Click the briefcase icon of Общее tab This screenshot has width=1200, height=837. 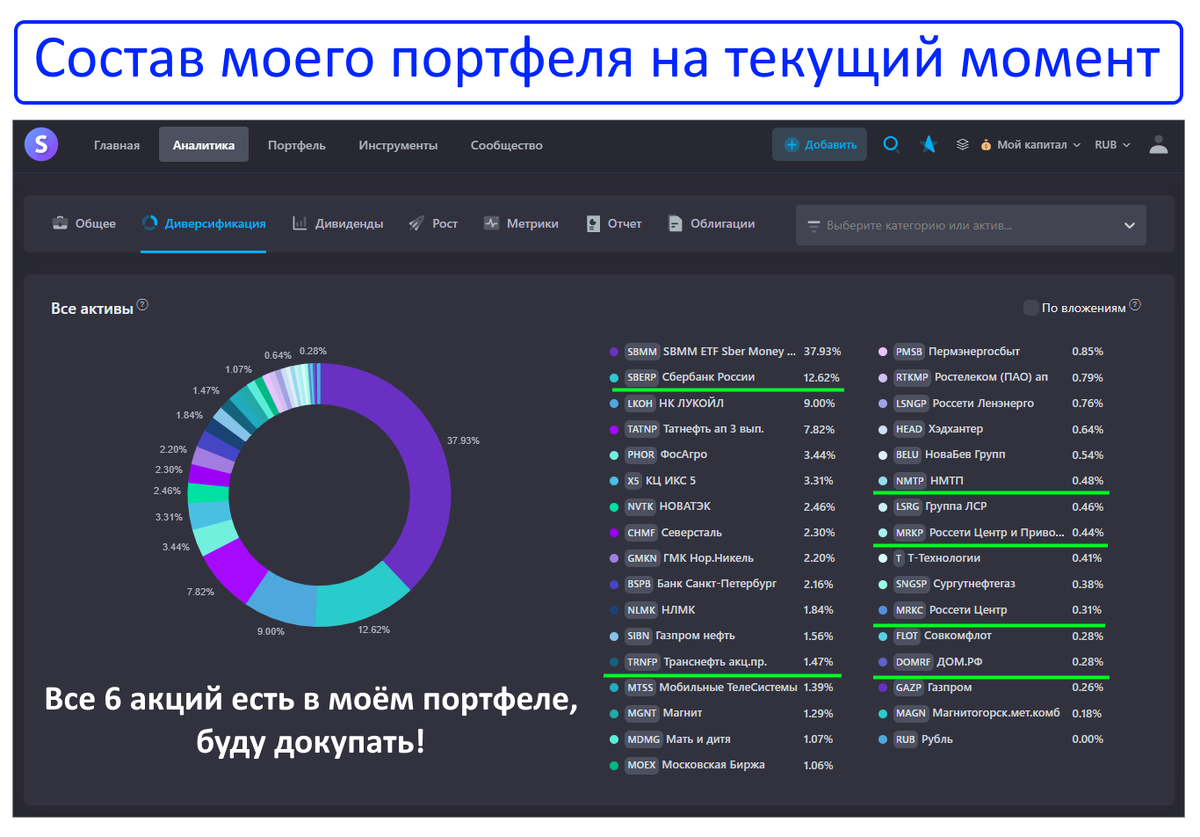(x=60, y=223)
